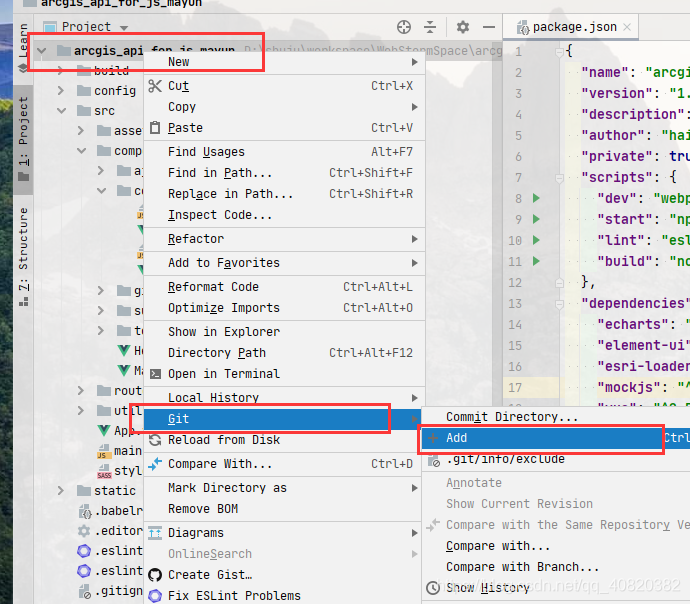690x604 pixels.
Task: Choose Compare with Branch...
Action: click(x=556, y=567)
